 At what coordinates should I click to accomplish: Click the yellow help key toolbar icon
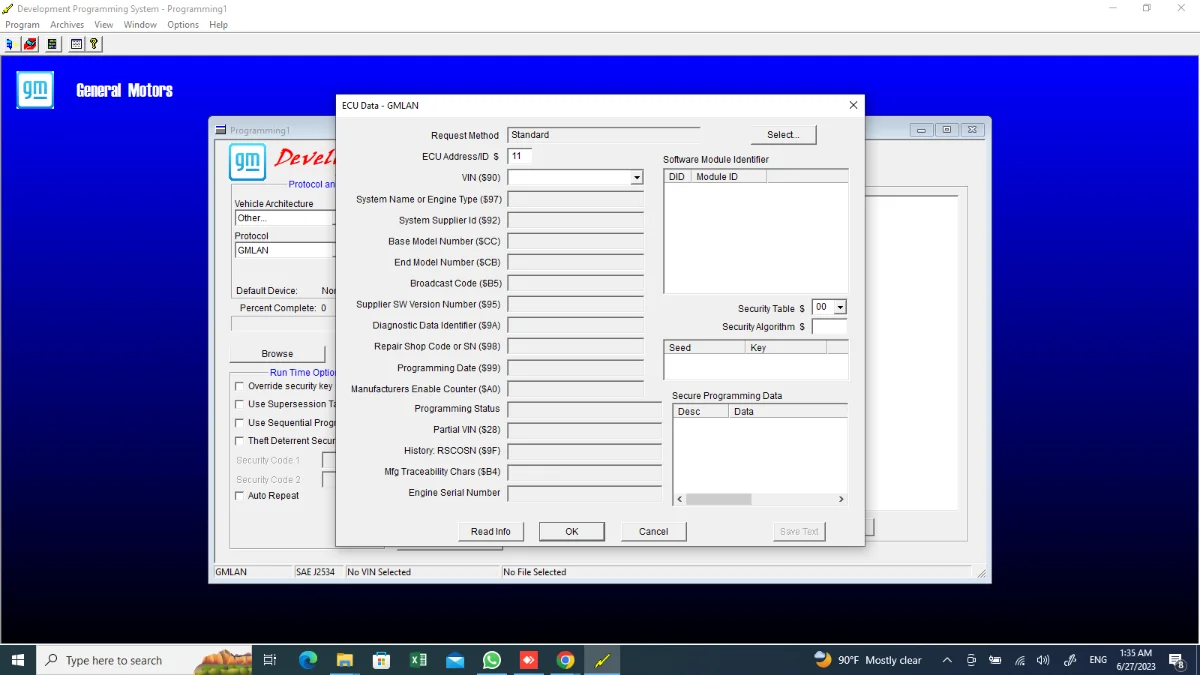coord(94,44)
